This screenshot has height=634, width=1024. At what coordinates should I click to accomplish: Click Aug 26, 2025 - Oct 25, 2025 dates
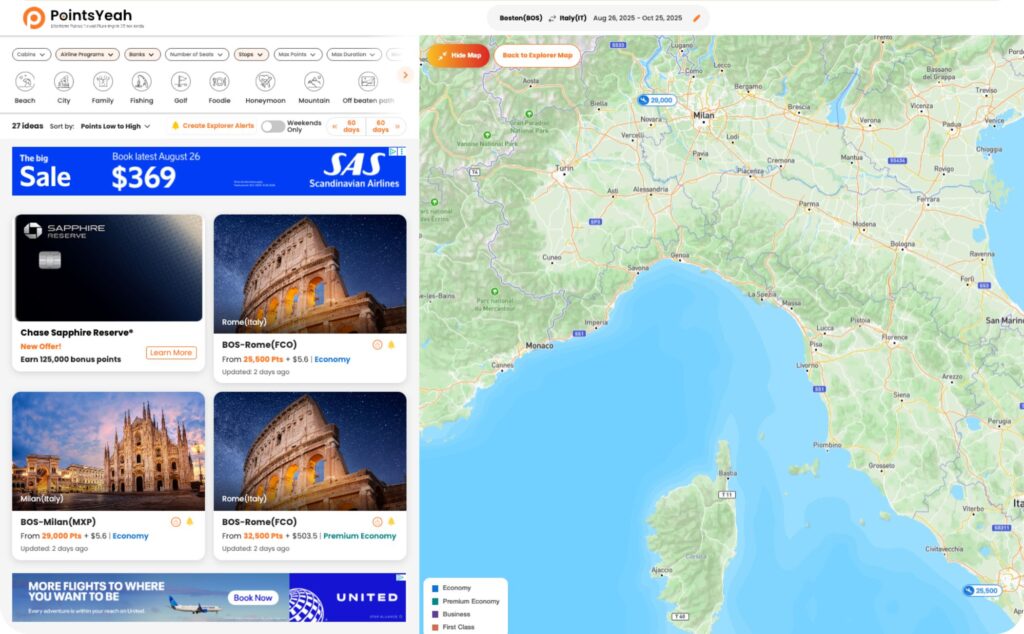(637, 18)
